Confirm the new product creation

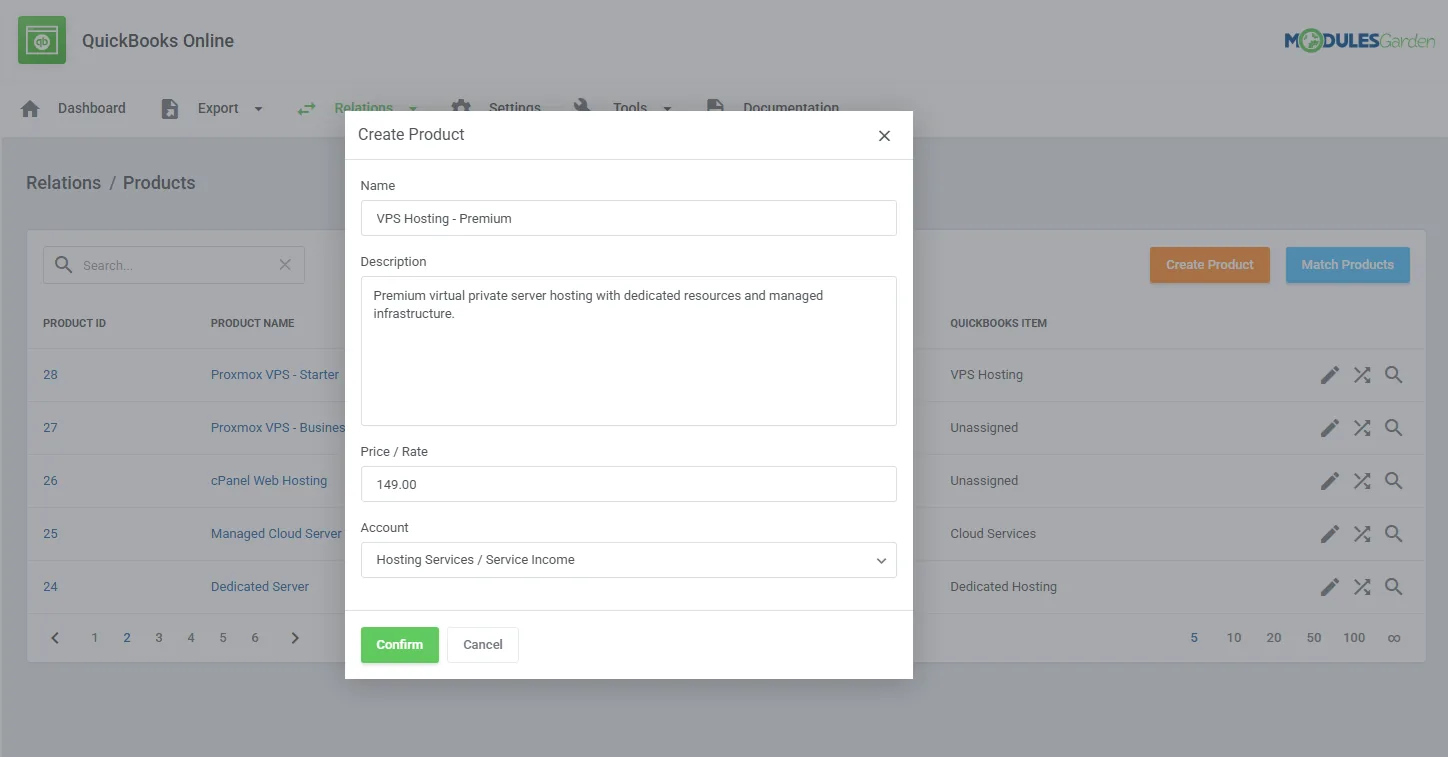tap(400, 645)
